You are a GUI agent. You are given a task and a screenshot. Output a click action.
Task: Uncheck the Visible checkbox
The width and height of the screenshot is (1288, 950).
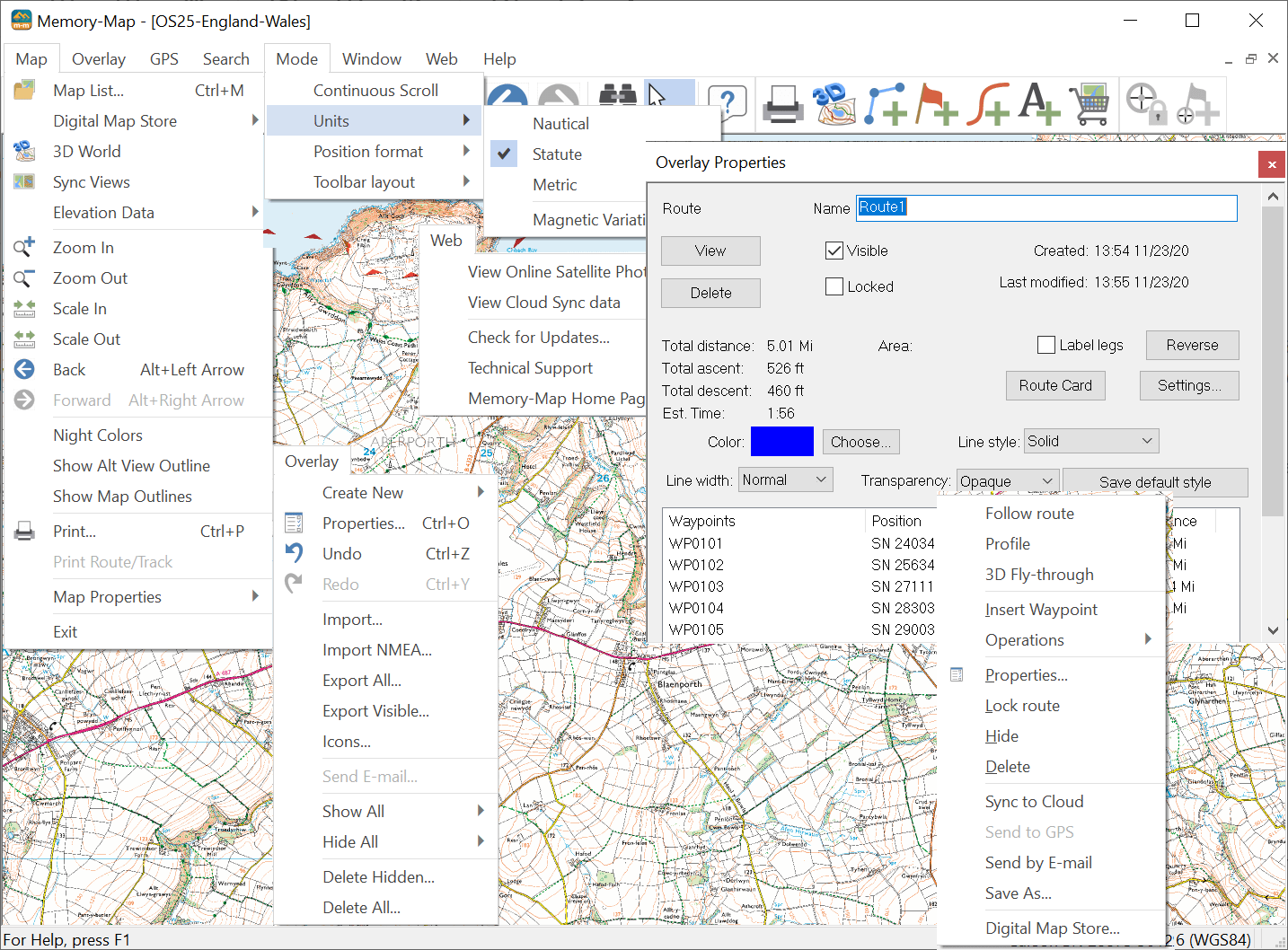[834, 251]
